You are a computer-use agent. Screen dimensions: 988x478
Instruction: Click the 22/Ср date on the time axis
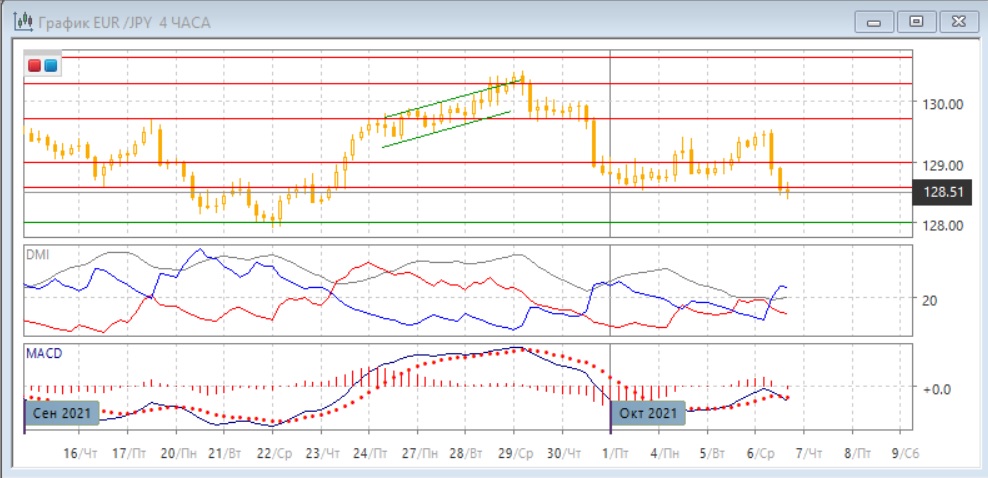tap(274, 453)
